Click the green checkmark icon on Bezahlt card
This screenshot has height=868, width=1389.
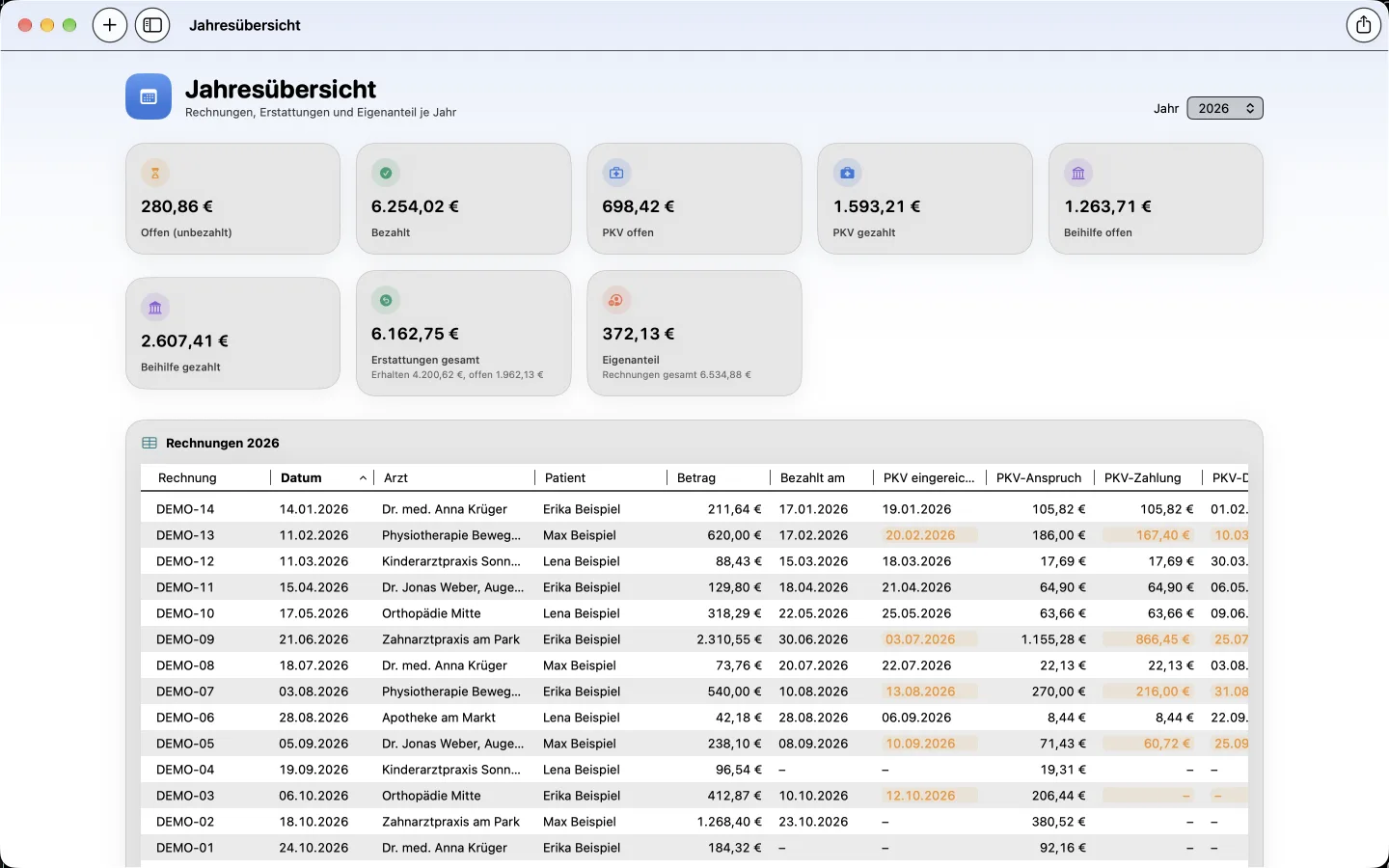coord(386,173)
